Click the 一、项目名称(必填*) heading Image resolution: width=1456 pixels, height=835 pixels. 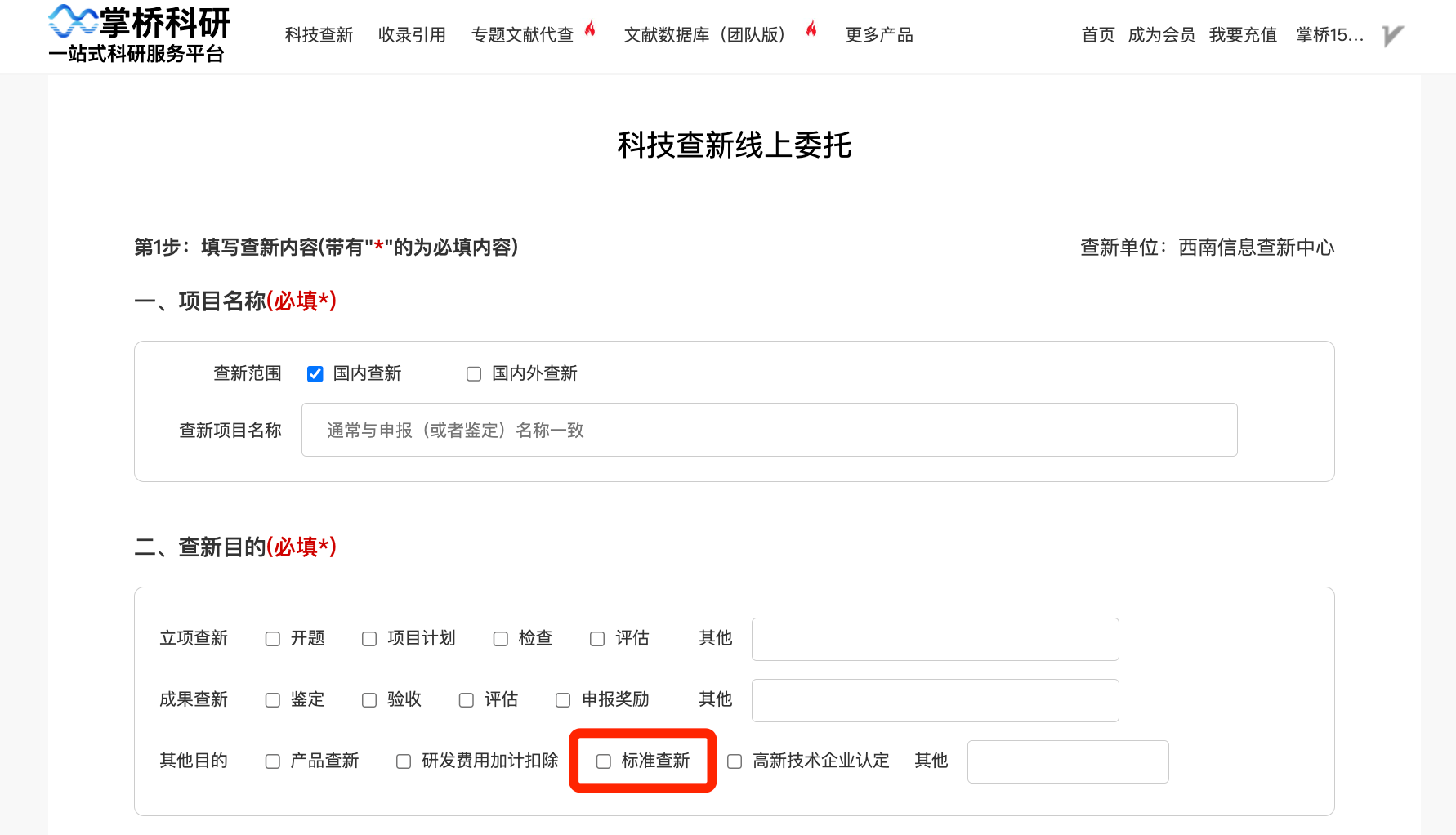pyautogui.click(x=235, y=301)
